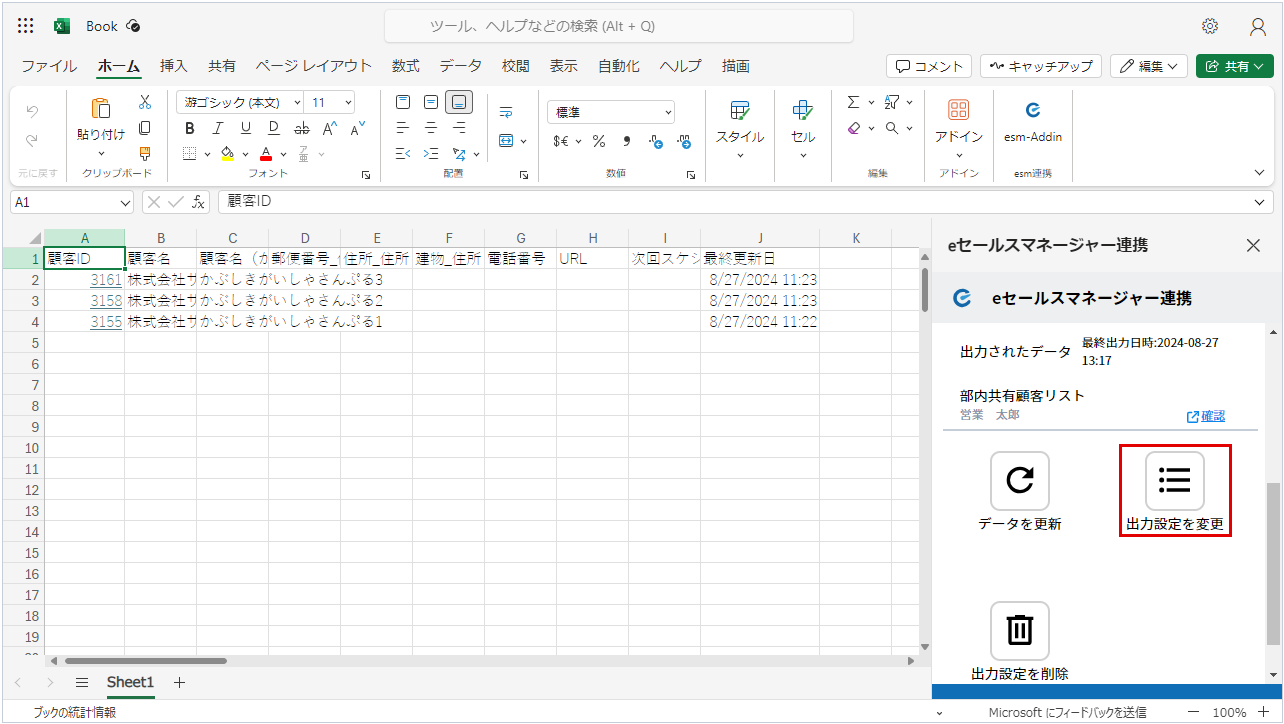Open the app launcher grid
1284x724 pixels.
click(26, 26)
